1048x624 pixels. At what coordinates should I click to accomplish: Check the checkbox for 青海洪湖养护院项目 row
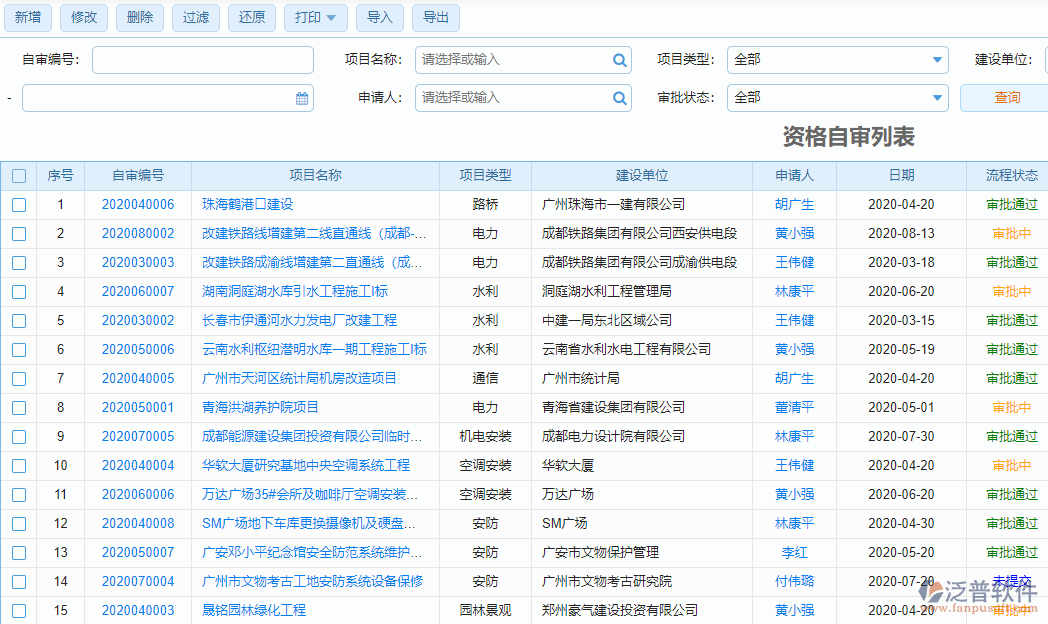coord(18,407)
